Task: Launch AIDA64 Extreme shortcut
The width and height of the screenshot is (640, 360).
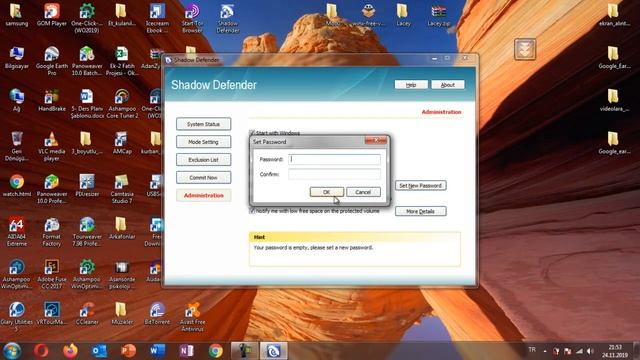Action: pos(16,231)
